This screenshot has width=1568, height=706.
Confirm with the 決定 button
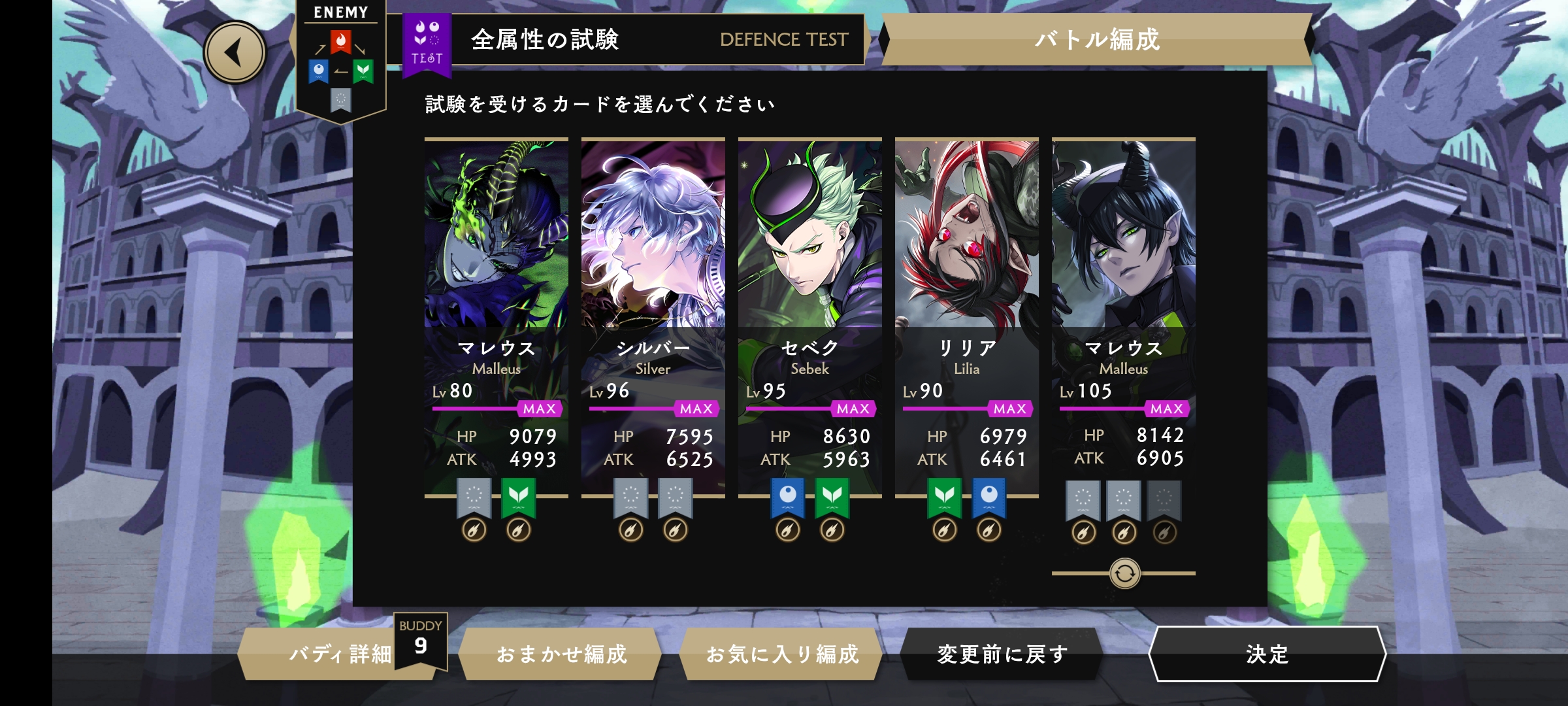coord(1267,654)
